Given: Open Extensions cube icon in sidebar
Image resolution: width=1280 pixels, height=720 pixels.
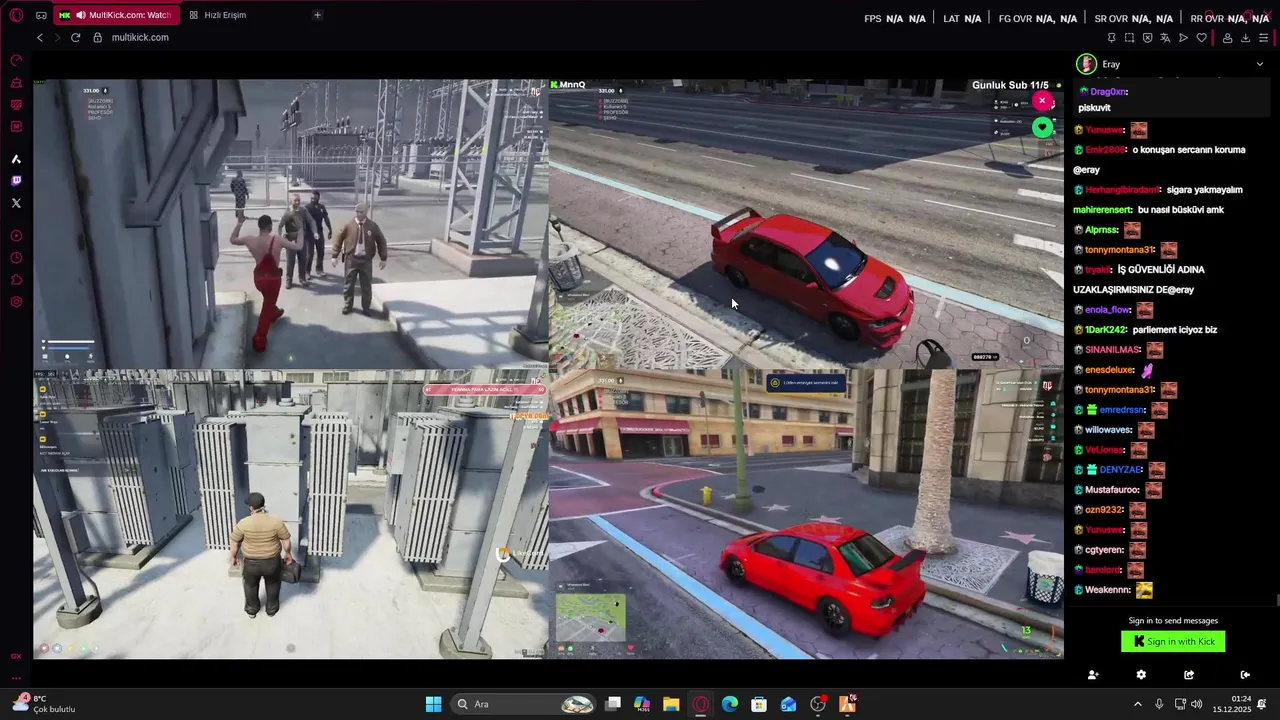Looking at the screenshot, I should tap(16, 280).
